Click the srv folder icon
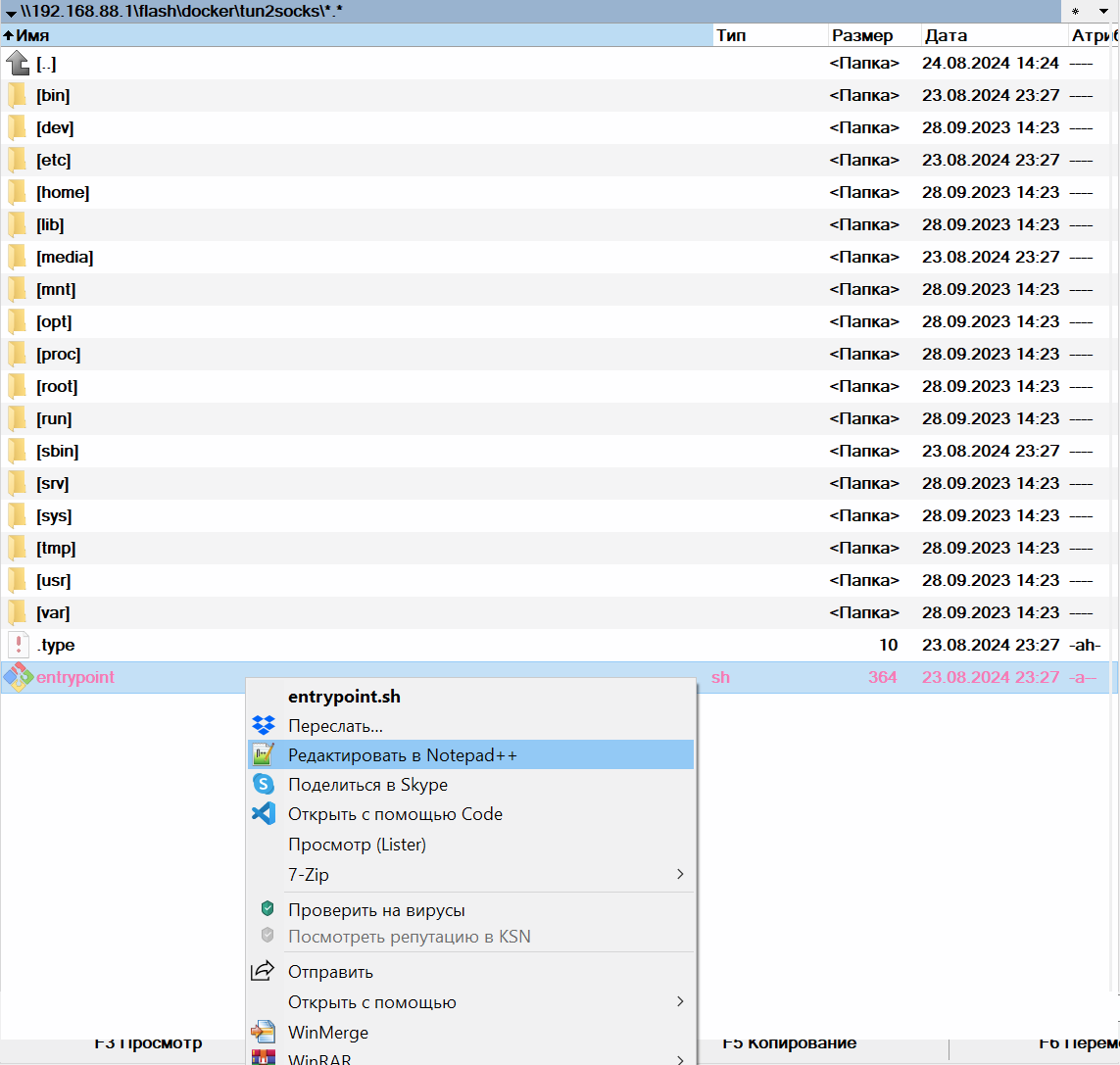Screen dimensions: 1120x1065 (17, 484)
